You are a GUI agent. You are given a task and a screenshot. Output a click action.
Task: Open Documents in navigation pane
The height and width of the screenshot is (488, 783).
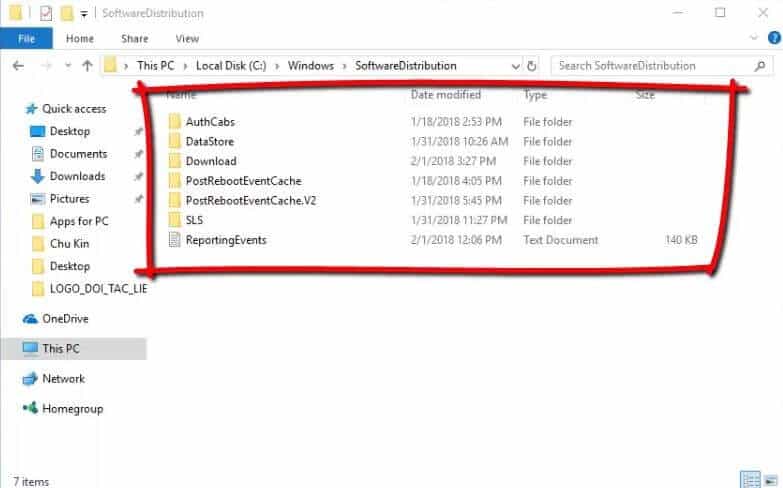coord(78,154)
